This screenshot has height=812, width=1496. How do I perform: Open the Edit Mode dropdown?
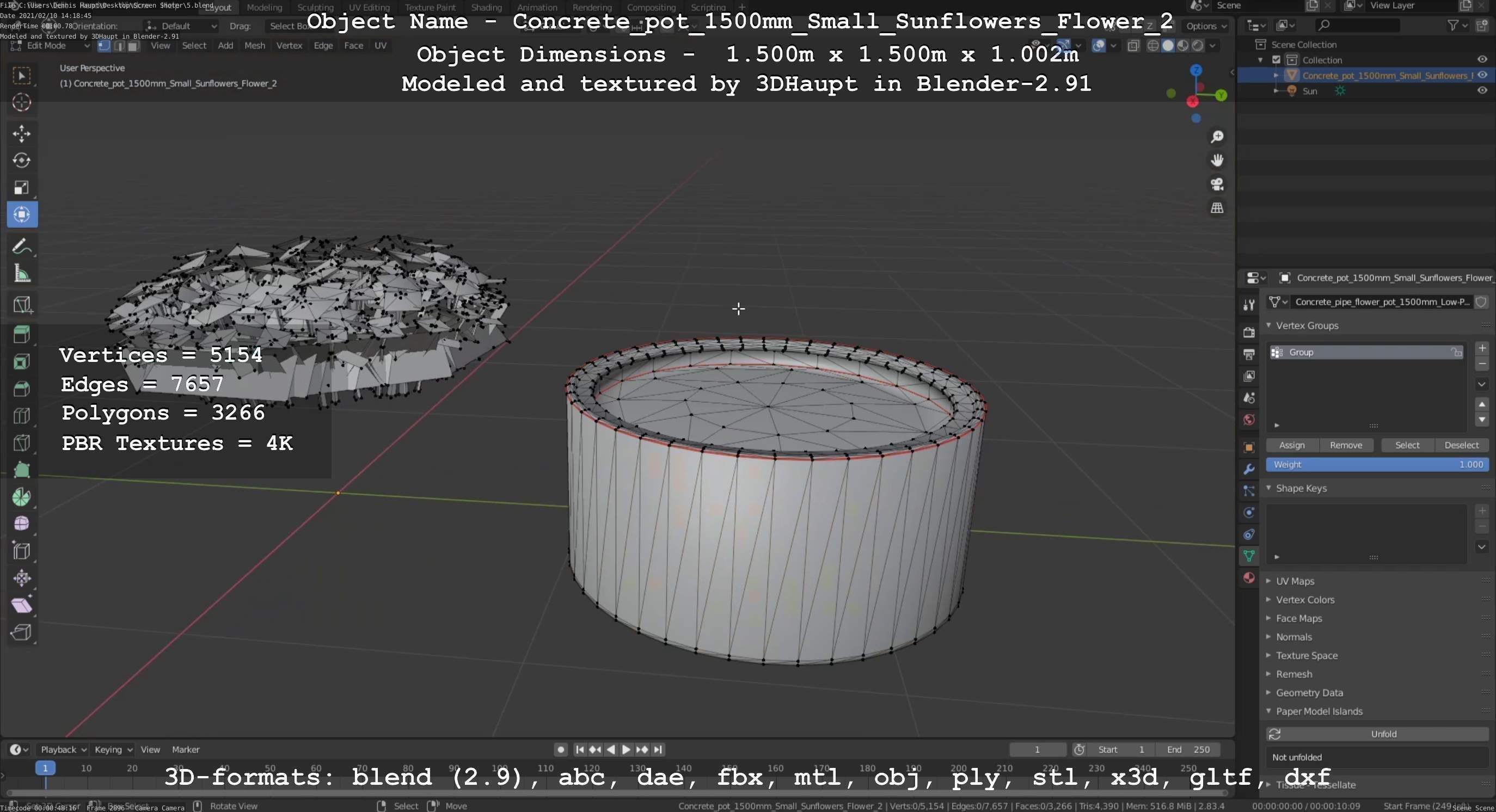click(x=51, y=46)
